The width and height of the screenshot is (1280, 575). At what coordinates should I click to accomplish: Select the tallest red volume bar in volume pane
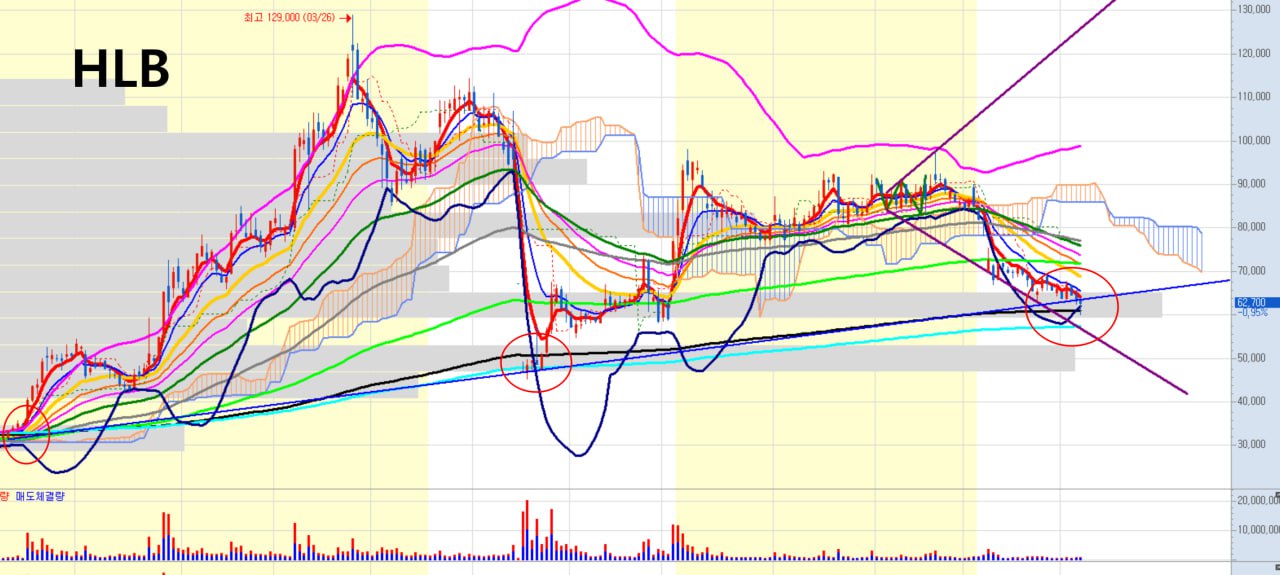tap(526, 529)
